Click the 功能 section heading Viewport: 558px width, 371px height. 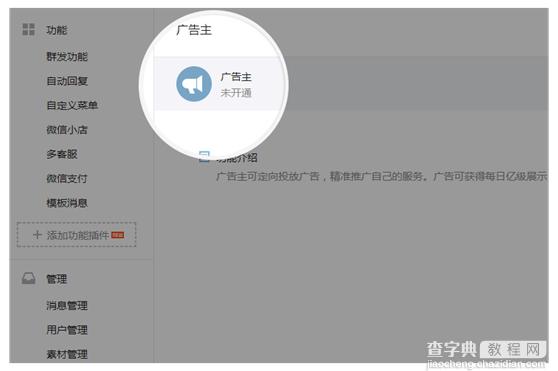click(57, 30)
